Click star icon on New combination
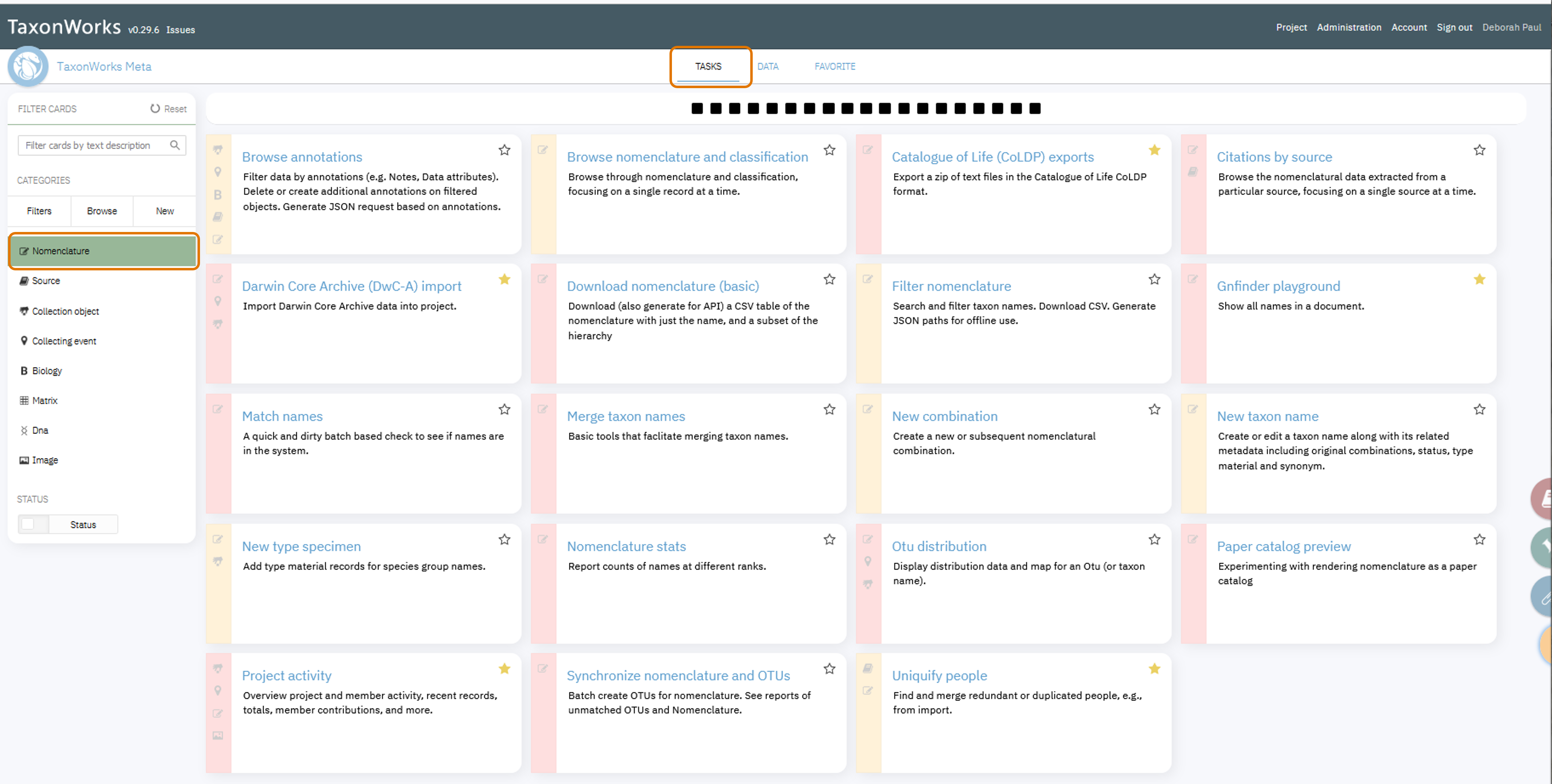The image size is (1552, 784). point(1154,409)
